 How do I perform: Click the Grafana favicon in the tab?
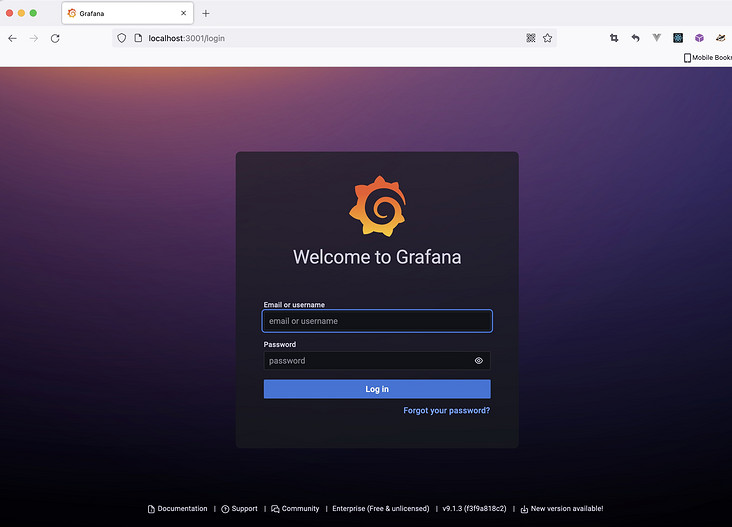coord(72,14)
